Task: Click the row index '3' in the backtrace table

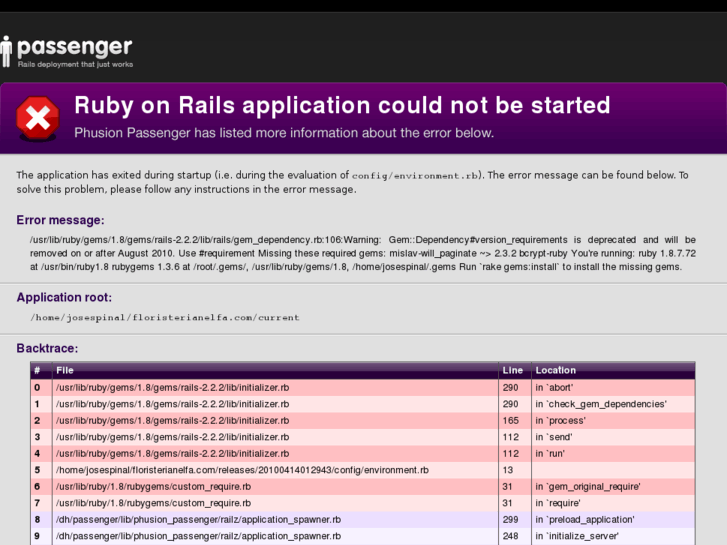Action: pos(37,437)
